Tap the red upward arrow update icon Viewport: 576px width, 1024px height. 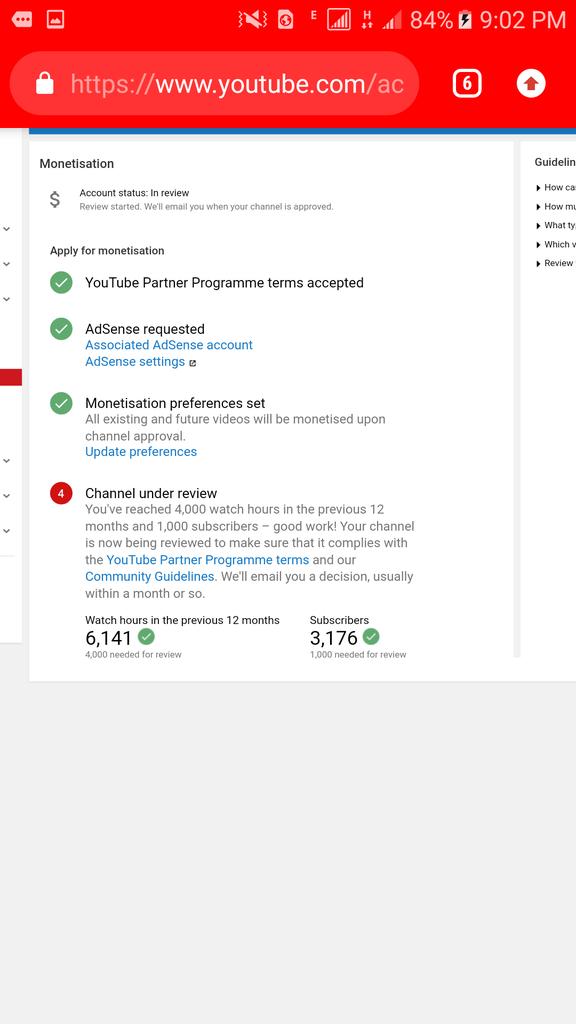[x=531, y=84]
